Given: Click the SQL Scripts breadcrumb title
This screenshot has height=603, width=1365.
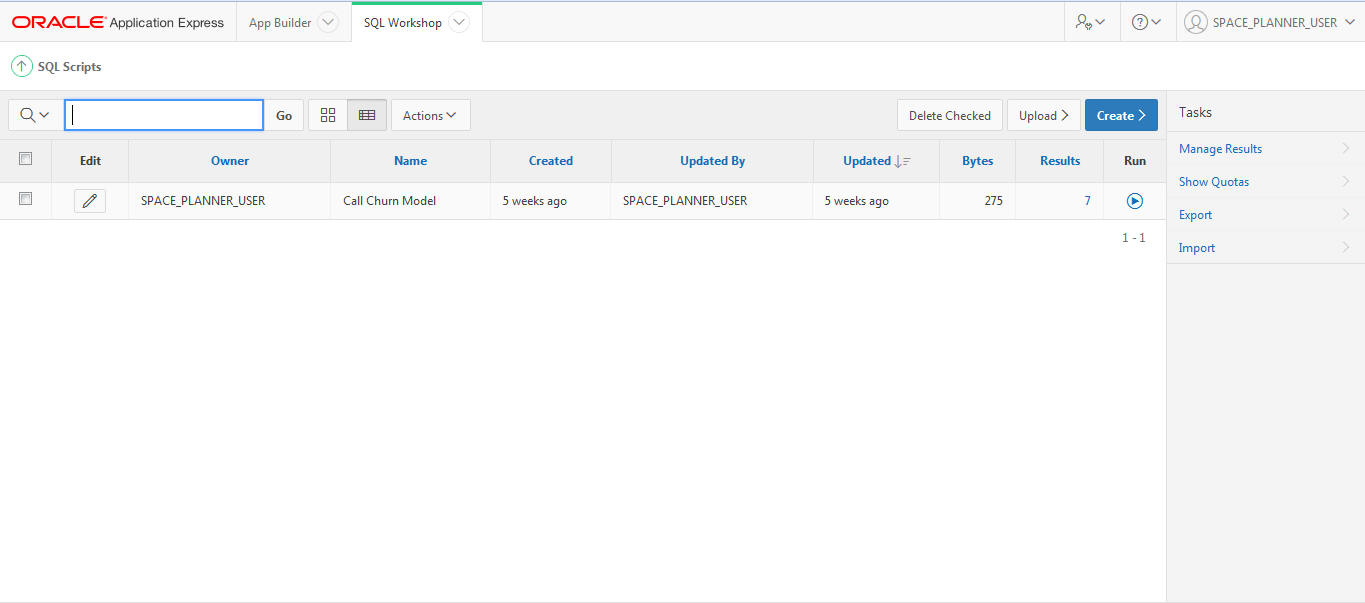Looking at the screenshot, I should click(69, 67).
